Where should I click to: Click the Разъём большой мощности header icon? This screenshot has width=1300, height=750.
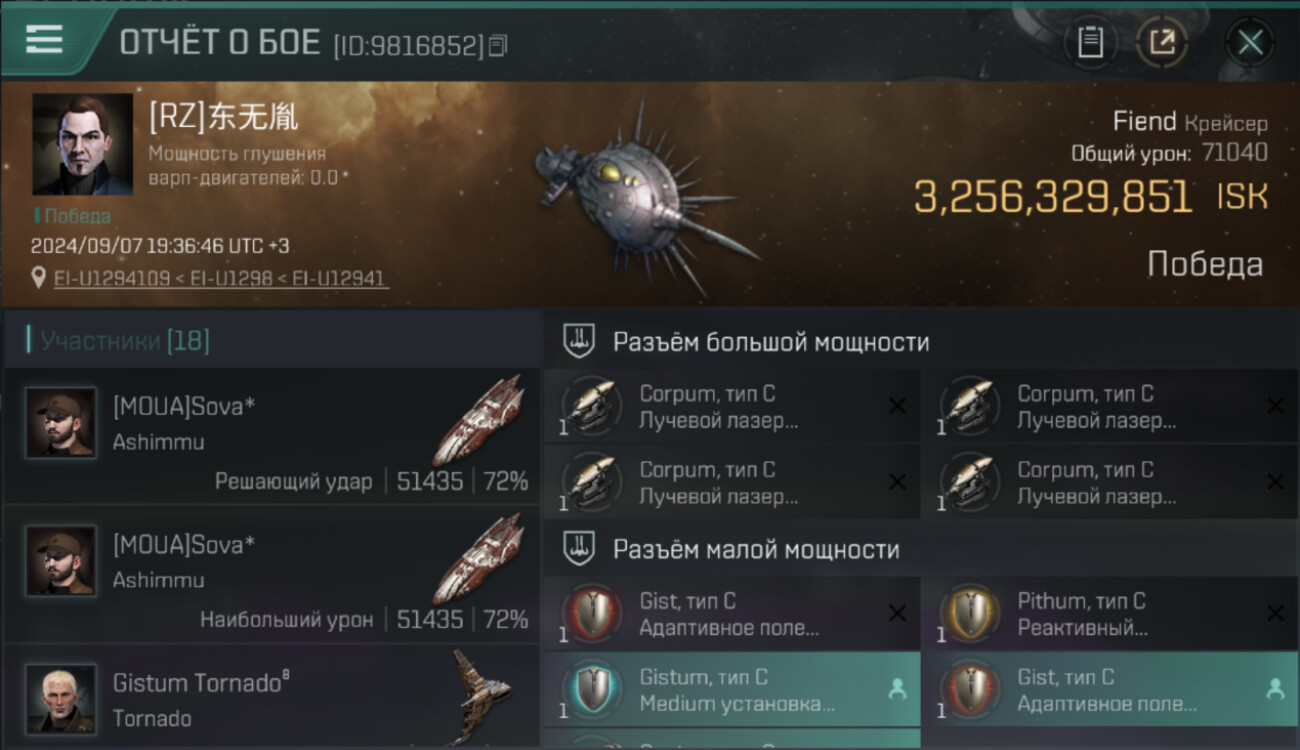click(577, 341)
